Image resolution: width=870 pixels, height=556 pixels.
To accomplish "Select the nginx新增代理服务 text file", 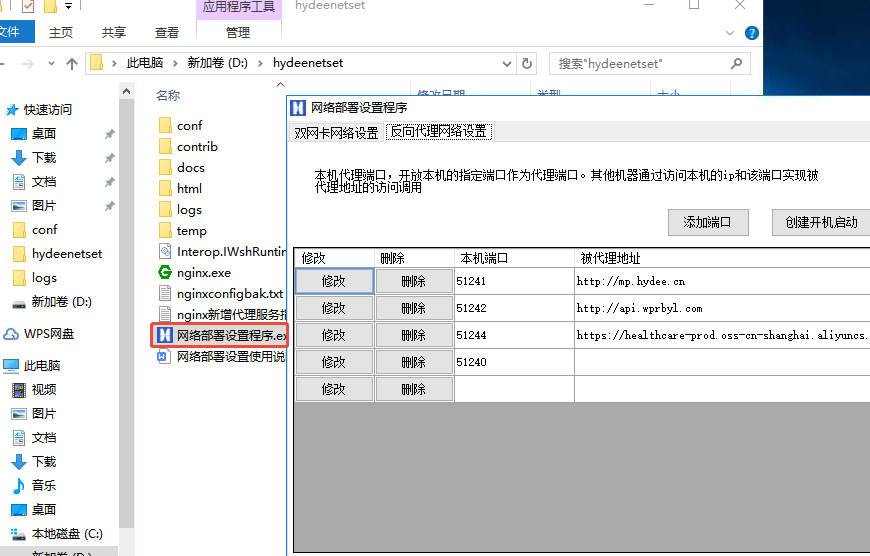I will [x=222, y=315].
